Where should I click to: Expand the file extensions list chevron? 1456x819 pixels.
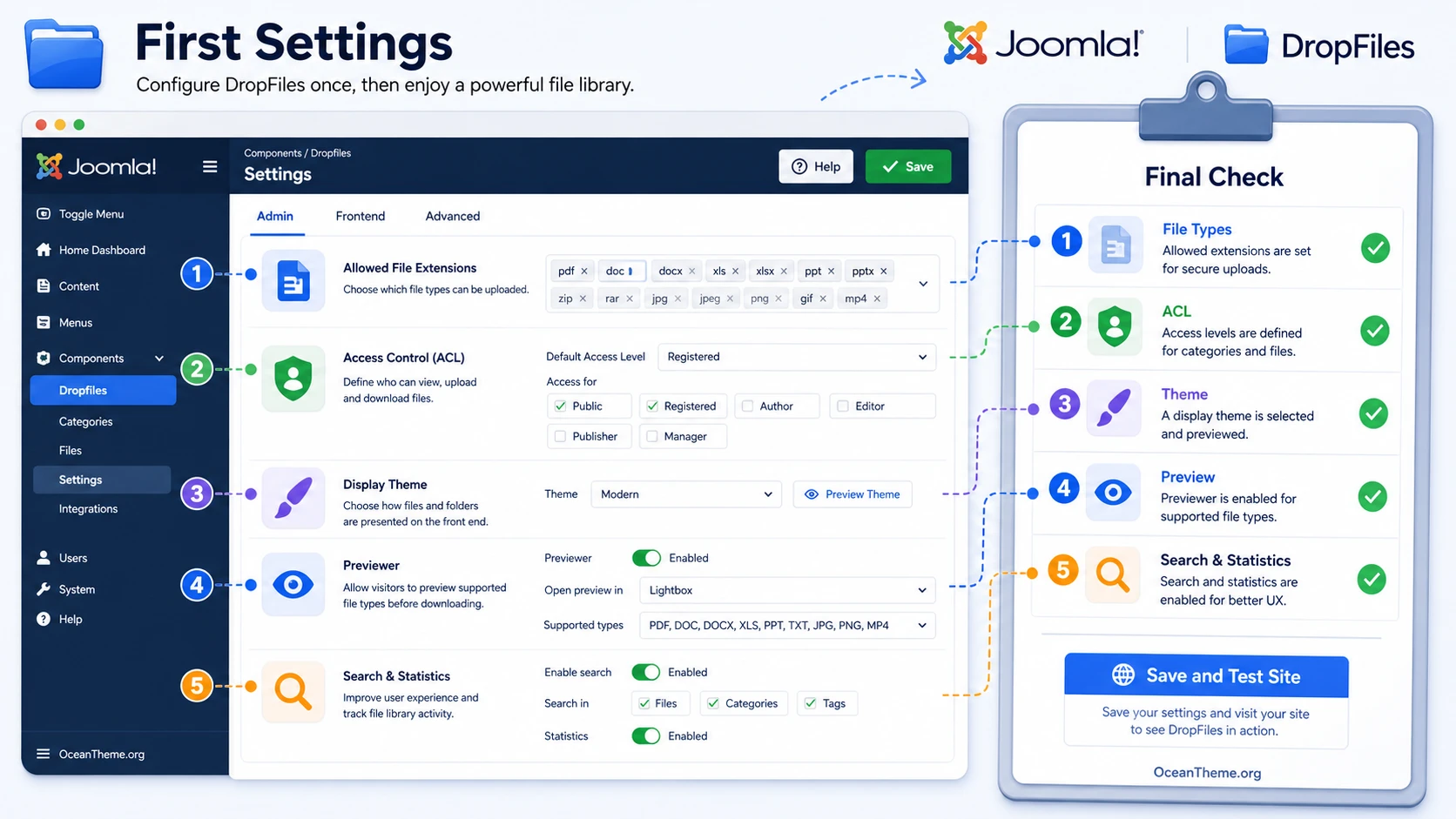tap(923, 284)
